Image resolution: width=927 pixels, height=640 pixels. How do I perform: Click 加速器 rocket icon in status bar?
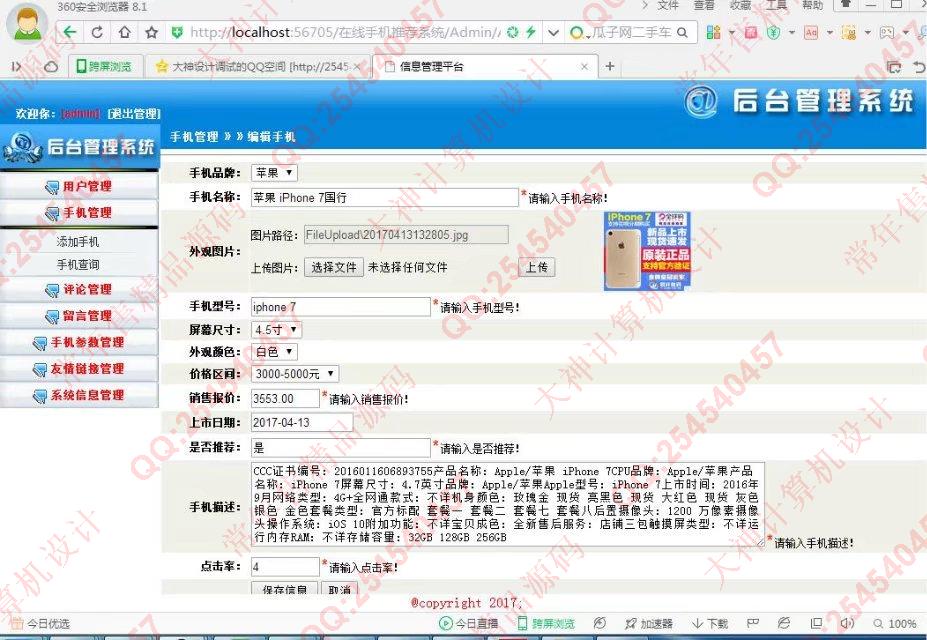[x=630, y=623]
